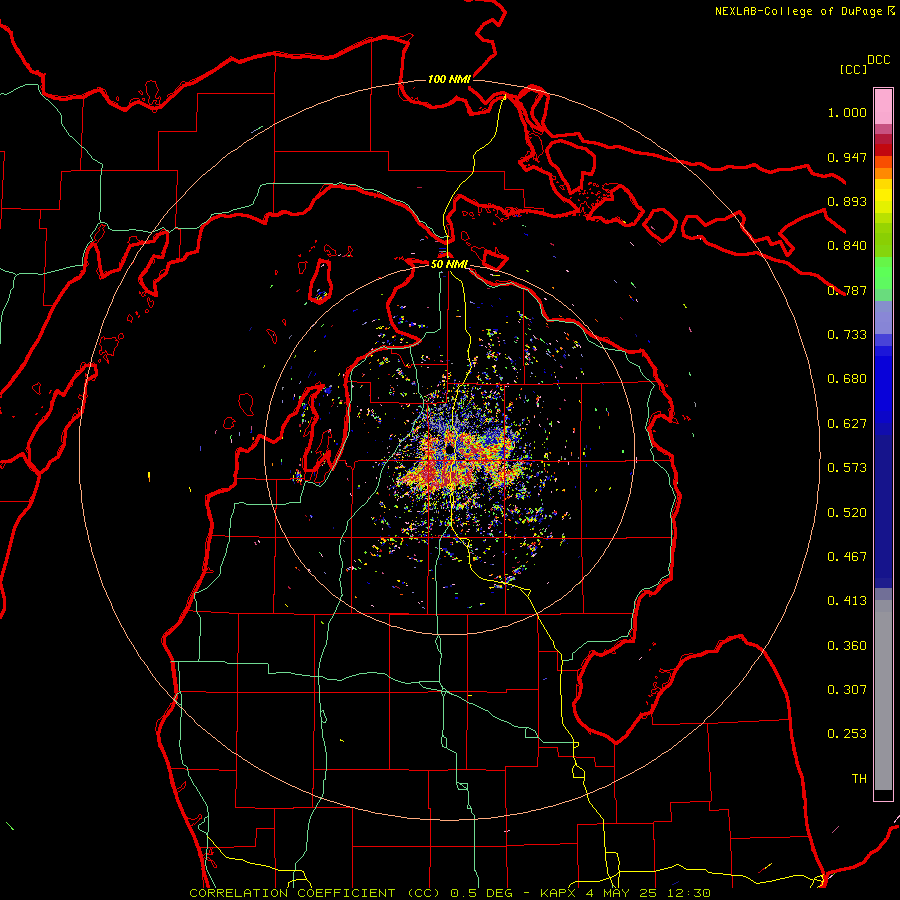Click the gray low-value color bar segment
Image resolution: width=900 pixels, height=900 pixels.
tap(883, 695)
